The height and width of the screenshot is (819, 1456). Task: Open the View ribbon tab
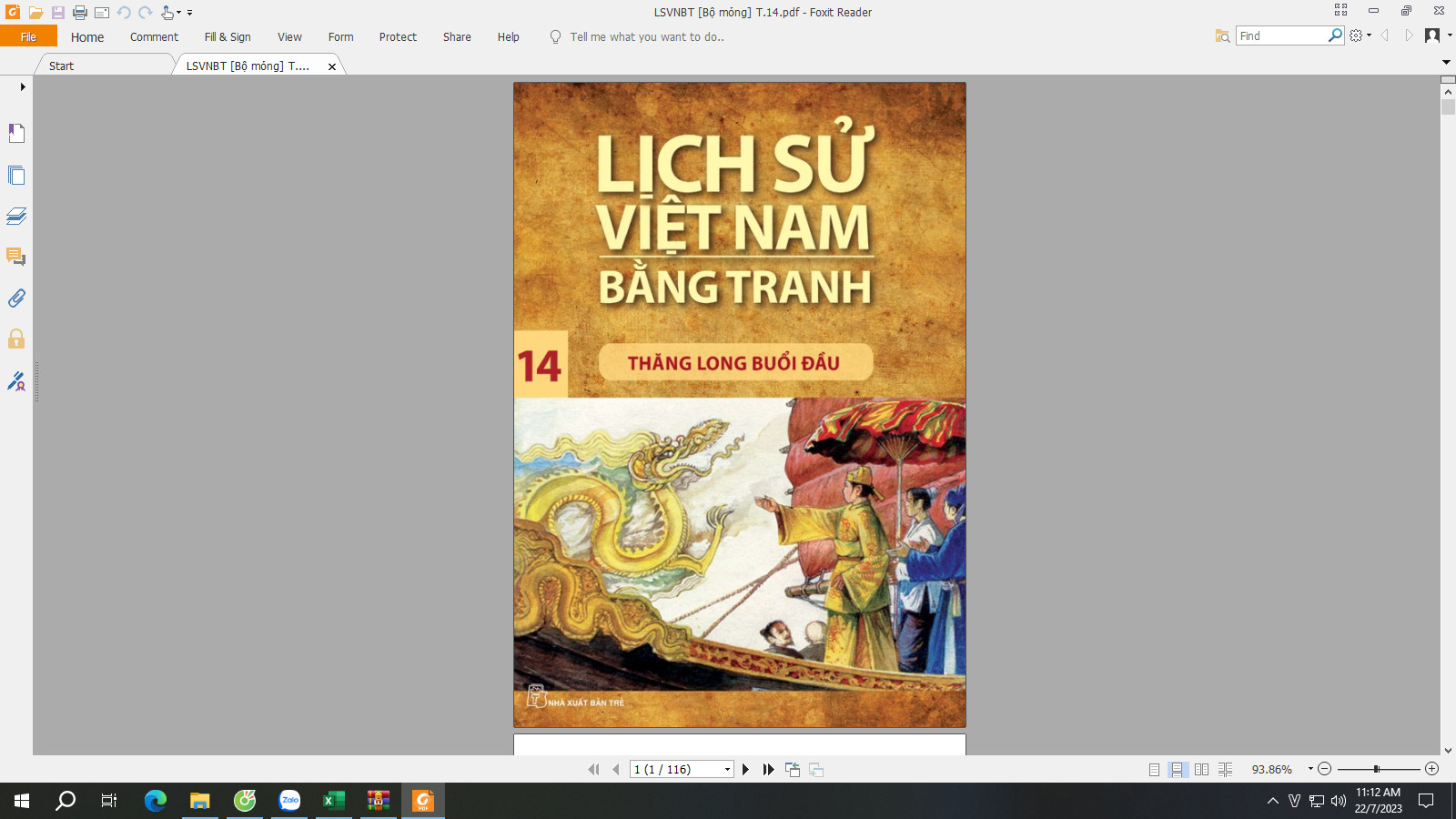click(289, 36)
